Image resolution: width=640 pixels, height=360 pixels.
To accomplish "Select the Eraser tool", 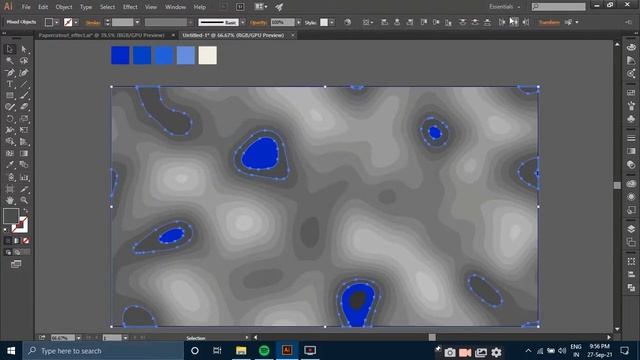I will [24, 107].
